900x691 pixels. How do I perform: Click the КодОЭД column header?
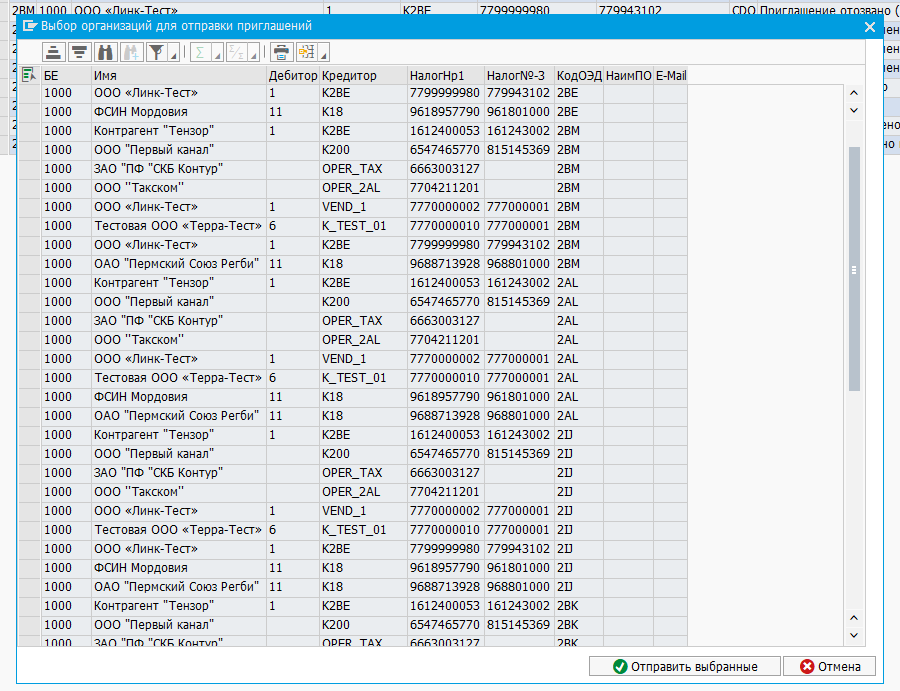tap(578, 75)
